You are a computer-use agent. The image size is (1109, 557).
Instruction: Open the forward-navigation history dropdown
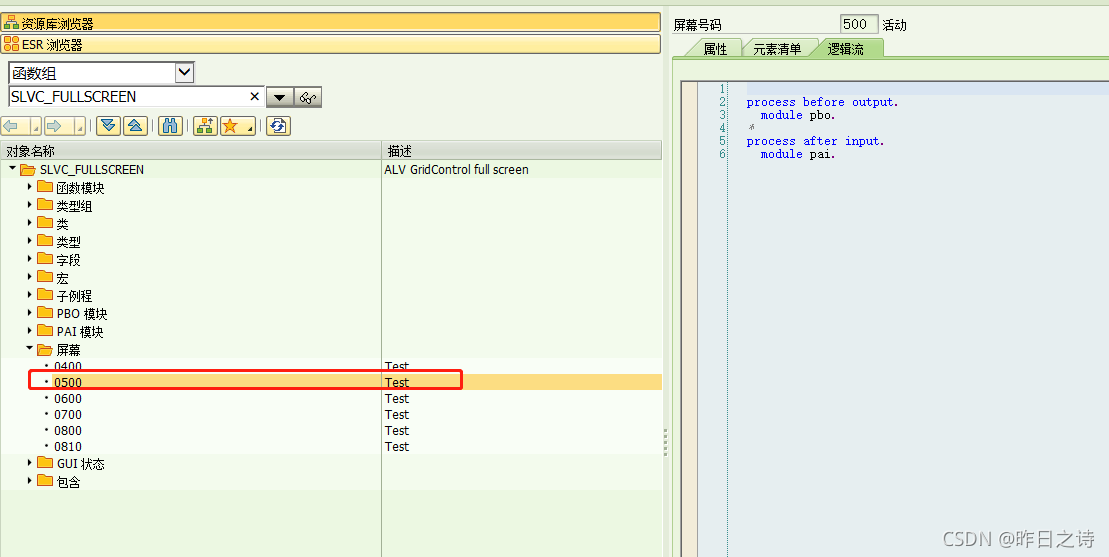pos(79,127)
